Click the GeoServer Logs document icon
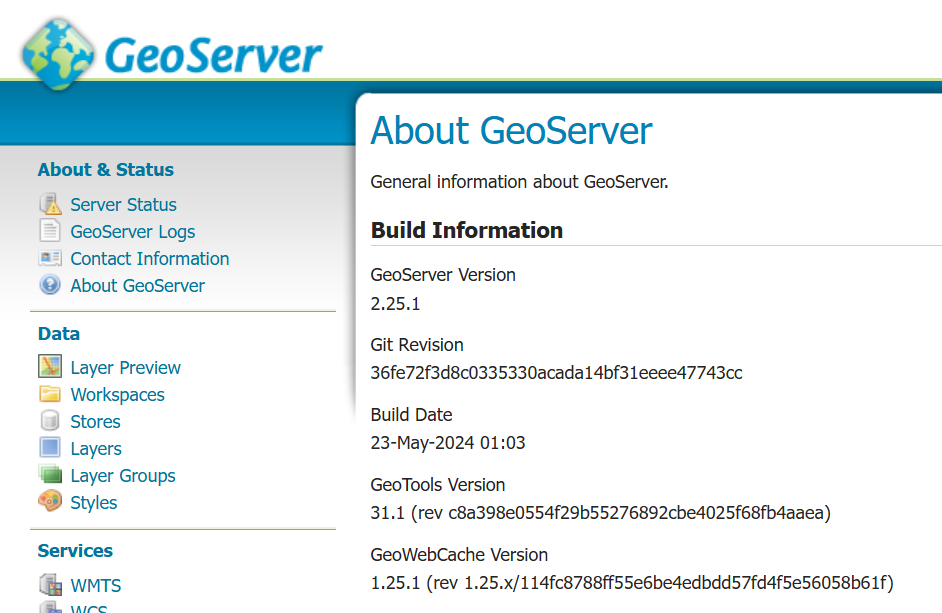942x613 pixels. [50, 232]
